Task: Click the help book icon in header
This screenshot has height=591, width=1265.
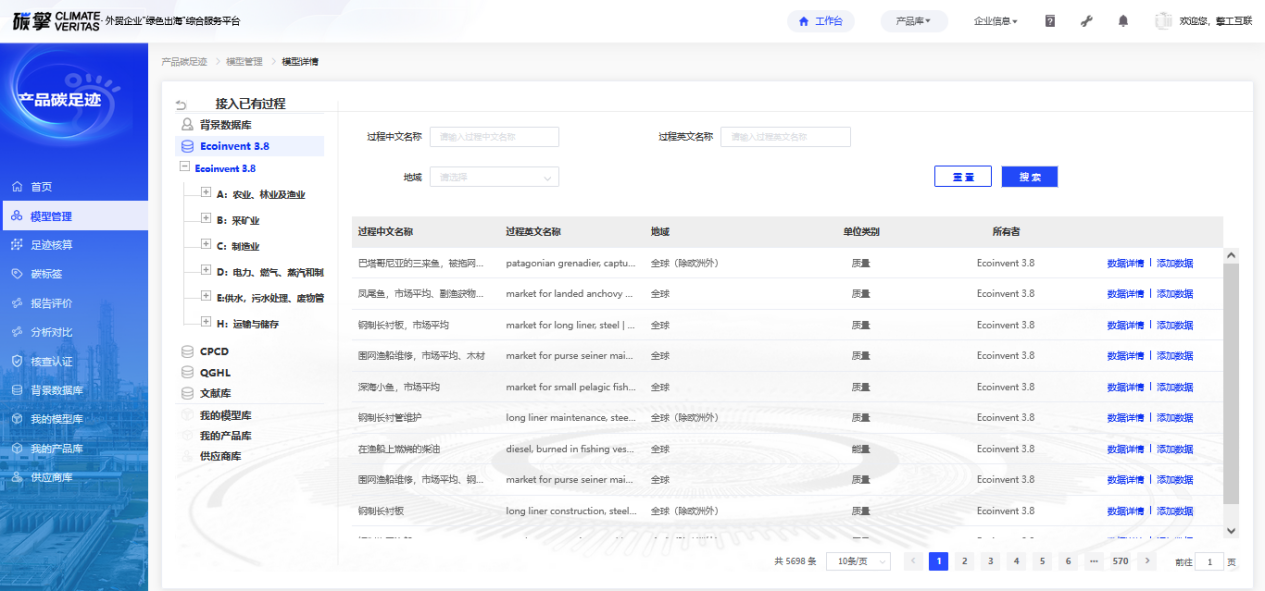Action: pyautogui.click(x=1050, y=21)
